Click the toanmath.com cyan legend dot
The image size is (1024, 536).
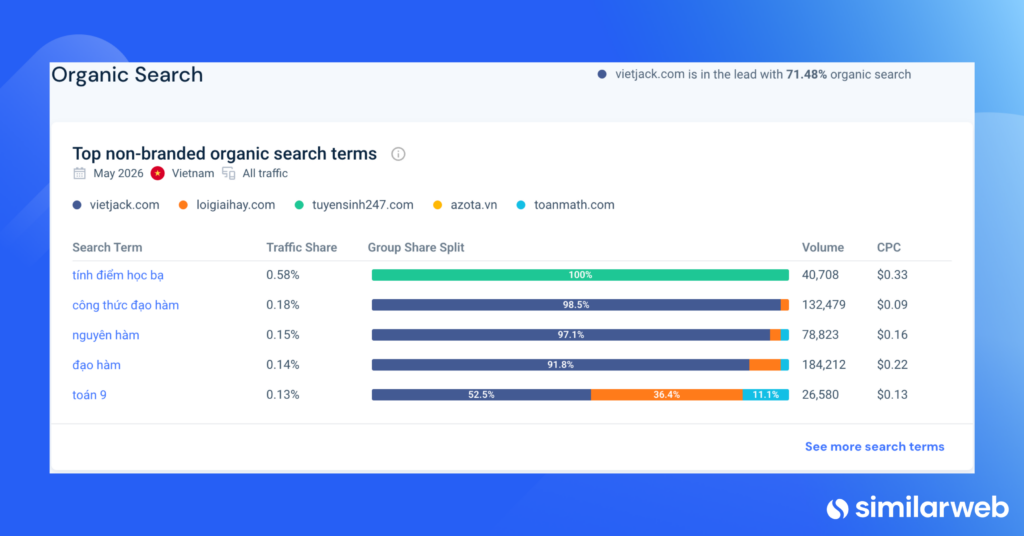[521, 205]
